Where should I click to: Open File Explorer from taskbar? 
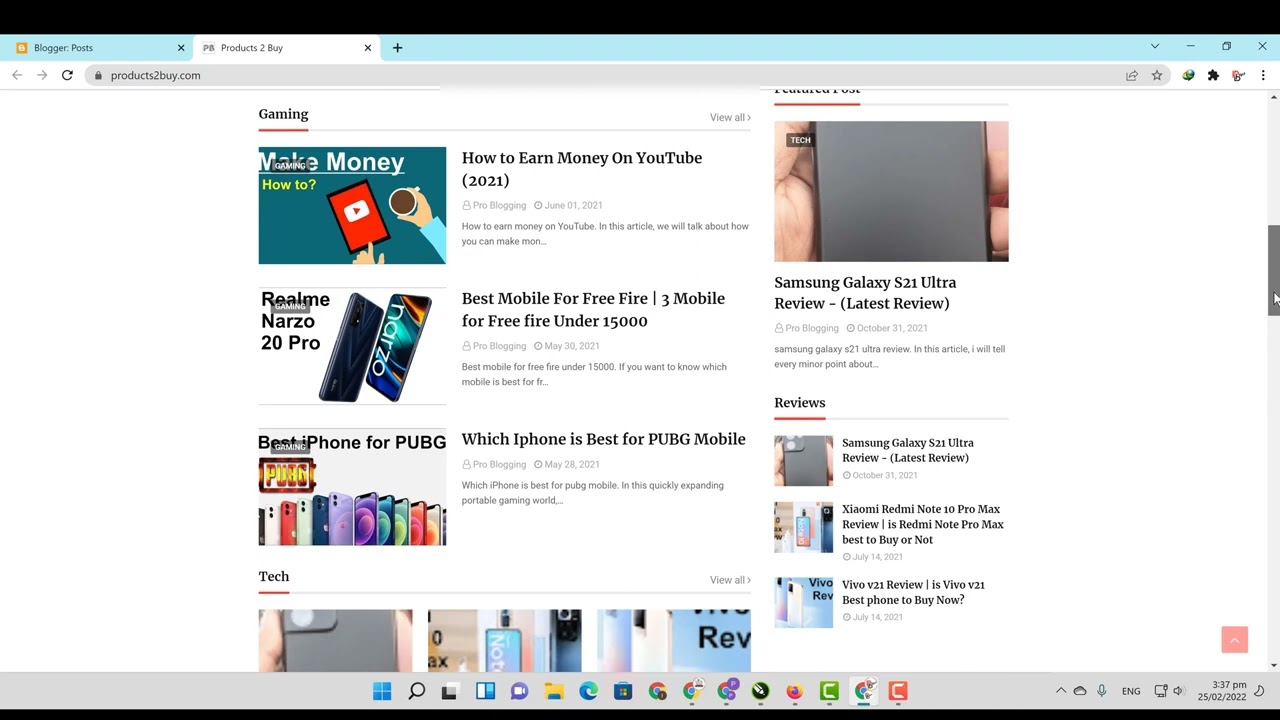[554, 691]
